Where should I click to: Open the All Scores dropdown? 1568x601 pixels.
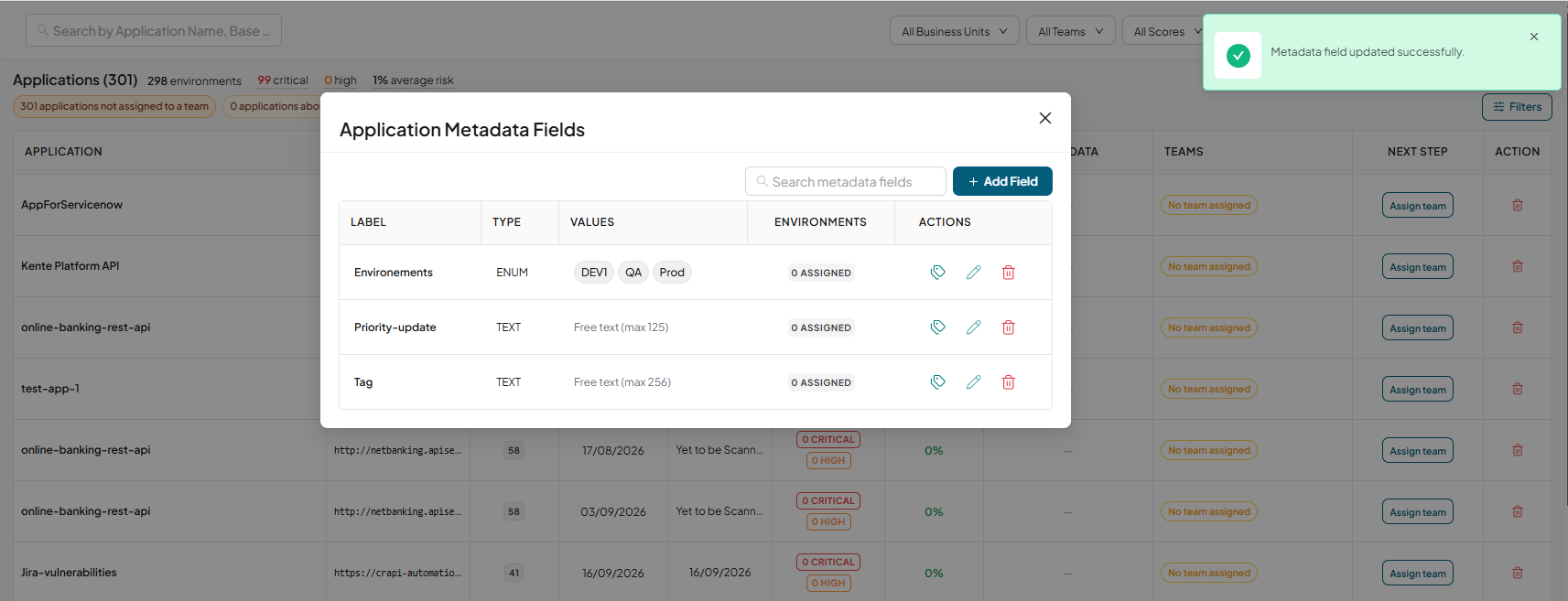click(x=1162, y=31)
